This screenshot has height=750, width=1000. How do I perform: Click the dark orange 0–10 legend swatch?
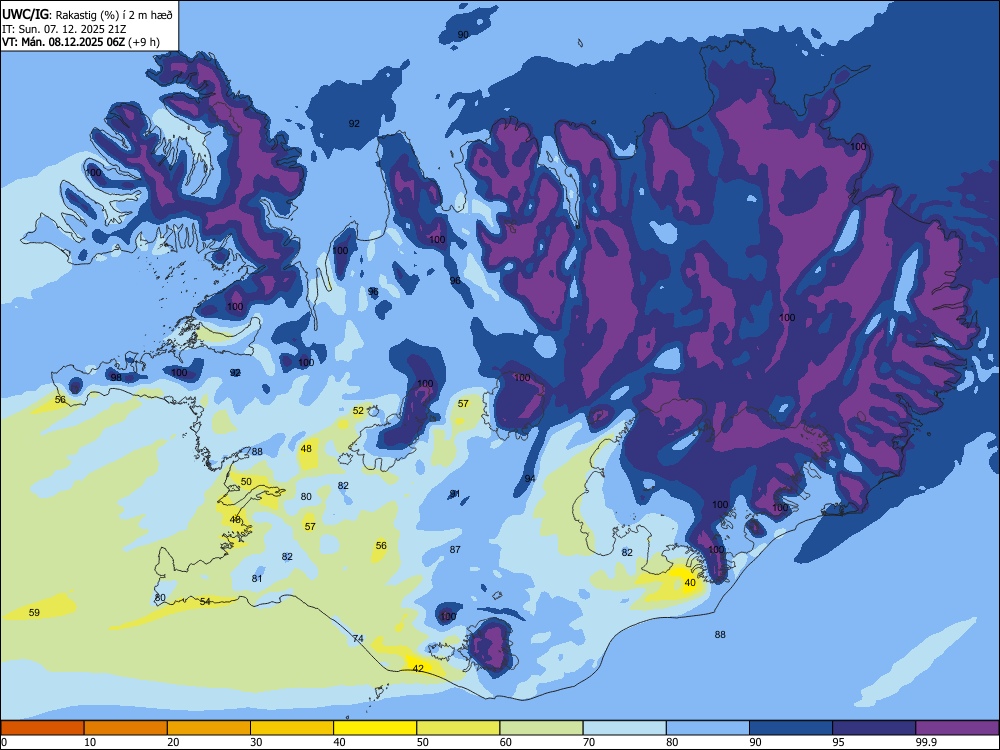pos(43,728)
